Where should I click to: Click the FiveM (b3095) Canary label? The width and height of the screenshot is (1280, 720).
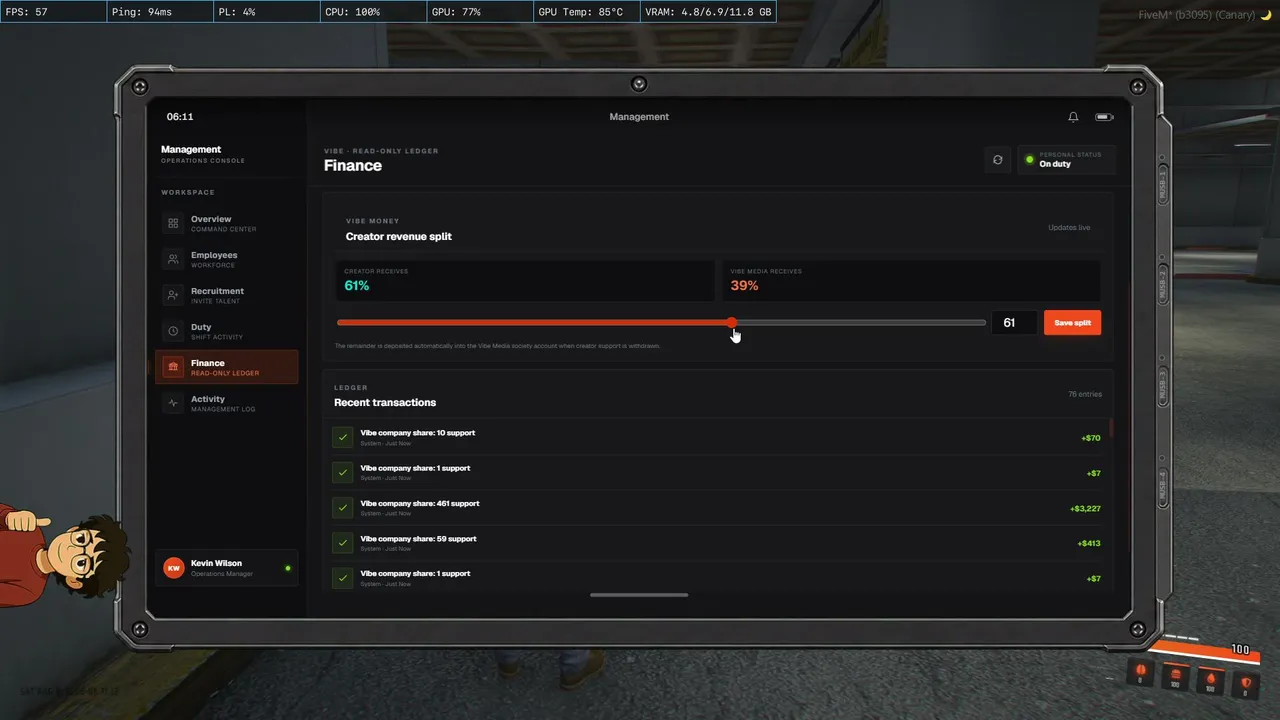point(1196,15)
